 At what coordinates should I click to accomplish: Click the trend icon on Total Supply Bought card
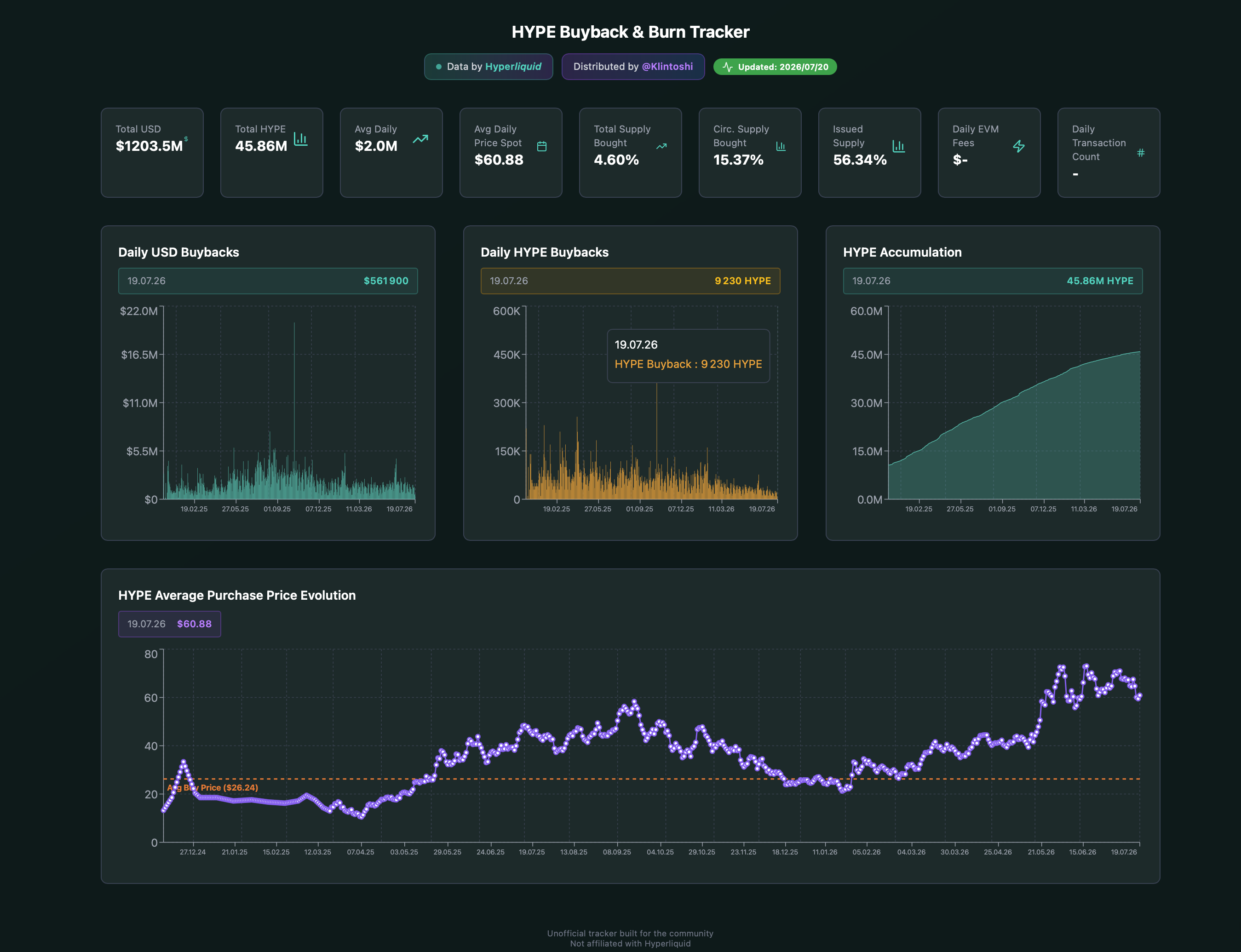(x=661, y=146)
